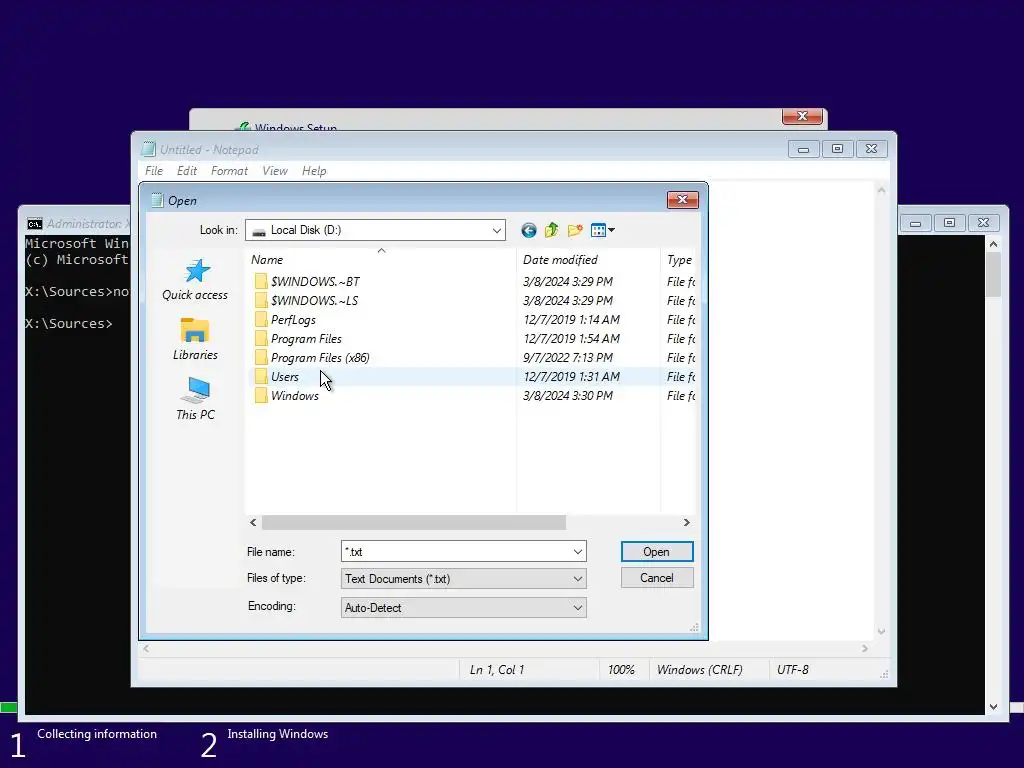
Task: Select This PC in sidebar
Action: 195,398
